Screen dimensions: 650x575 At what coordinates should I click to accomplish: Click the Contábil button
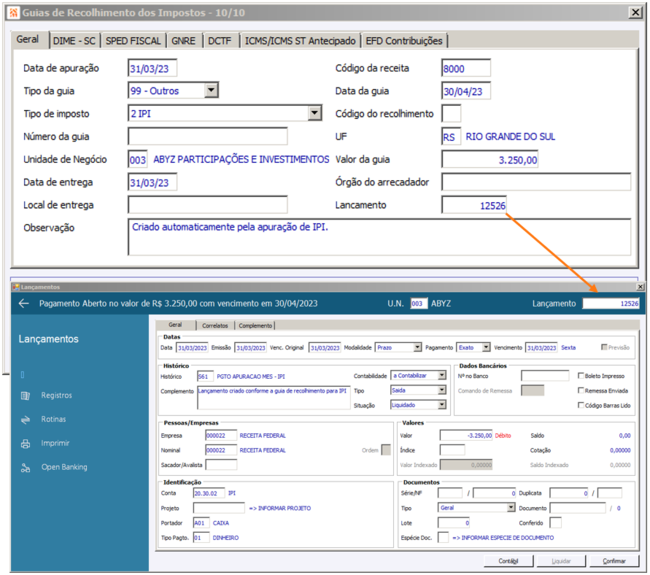508,561
